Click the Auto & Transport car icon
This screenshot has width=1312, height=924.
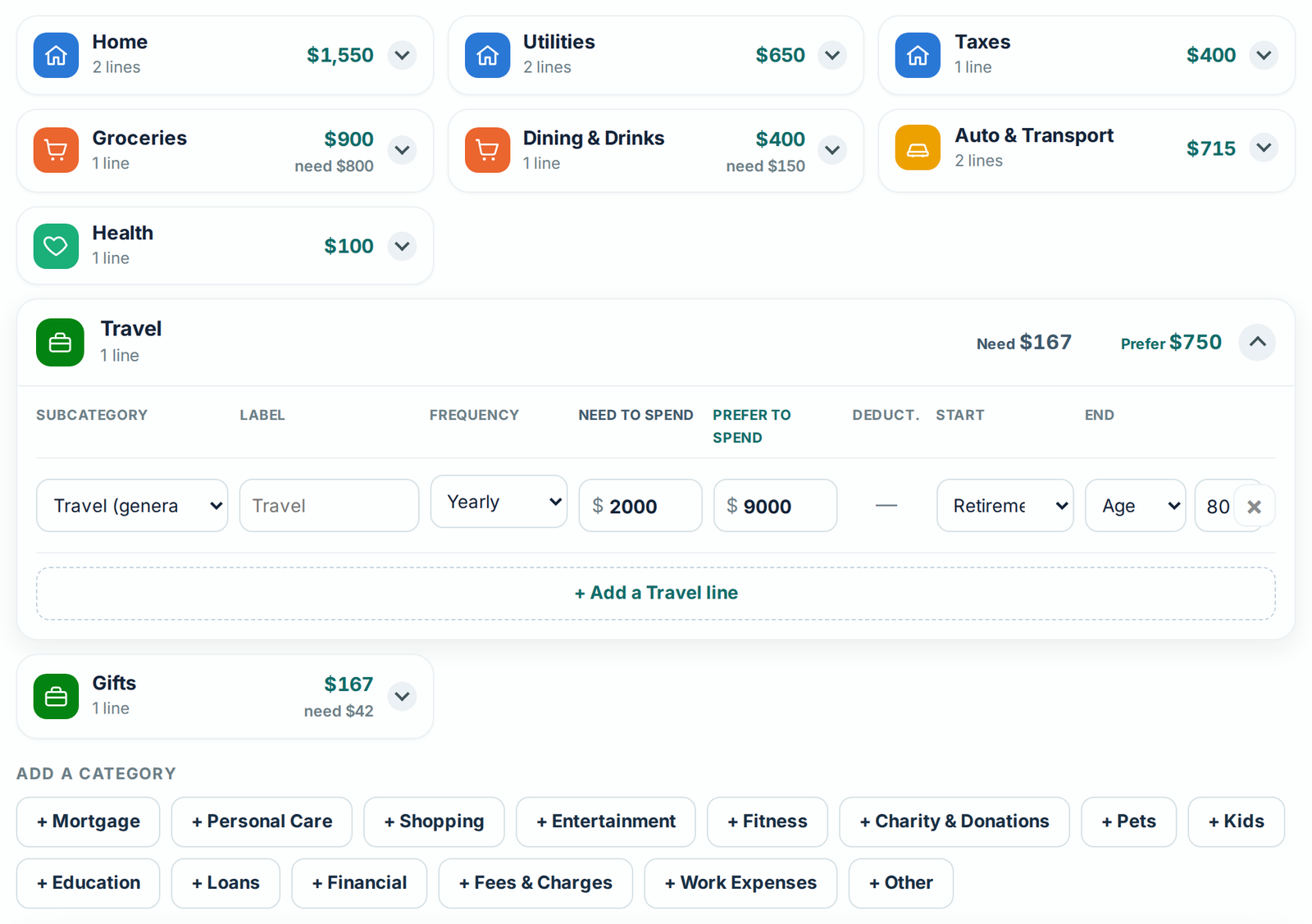918,148
